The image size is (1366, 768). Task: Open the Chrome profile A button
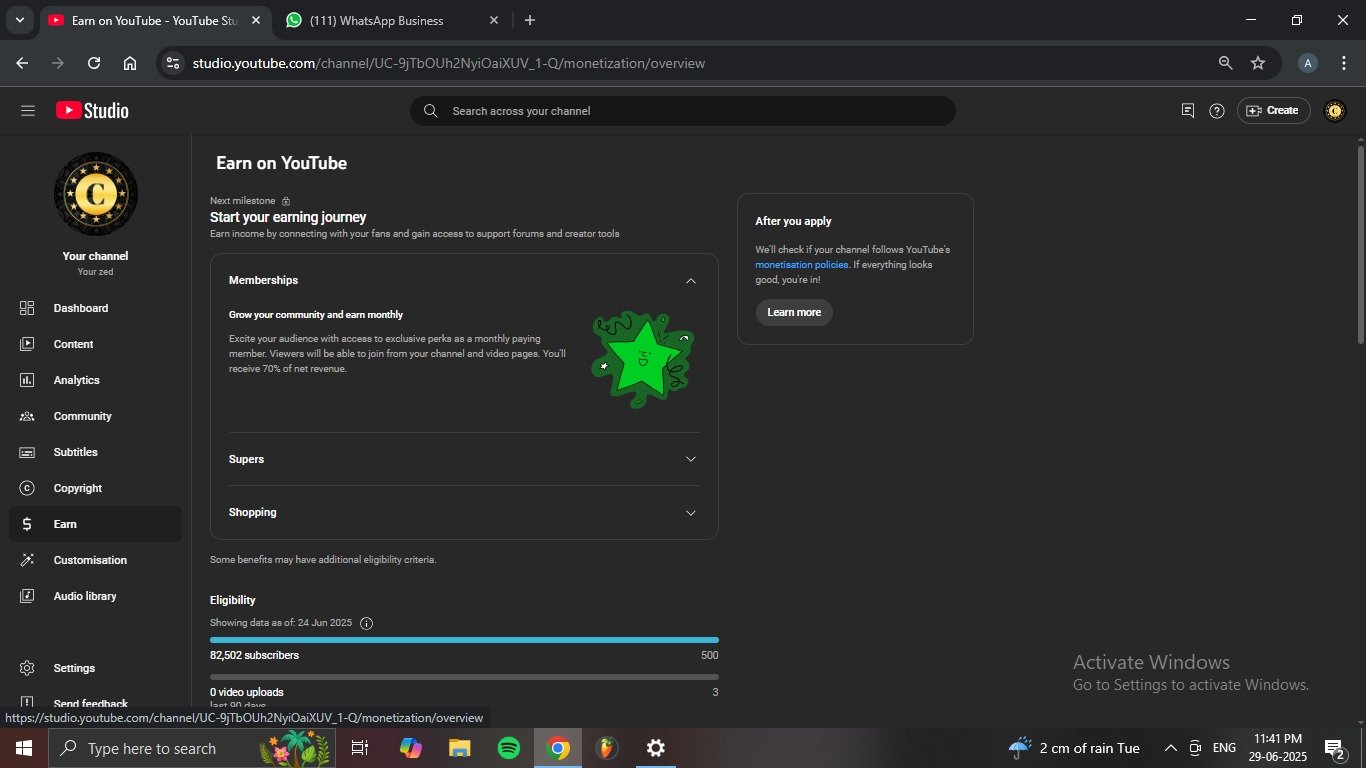[1307, 63]
